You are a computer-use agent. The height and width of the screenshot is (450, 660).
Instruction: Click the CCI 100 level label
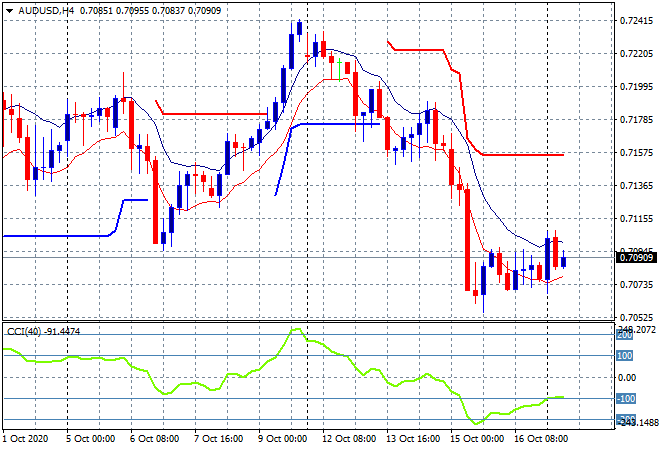625,356
